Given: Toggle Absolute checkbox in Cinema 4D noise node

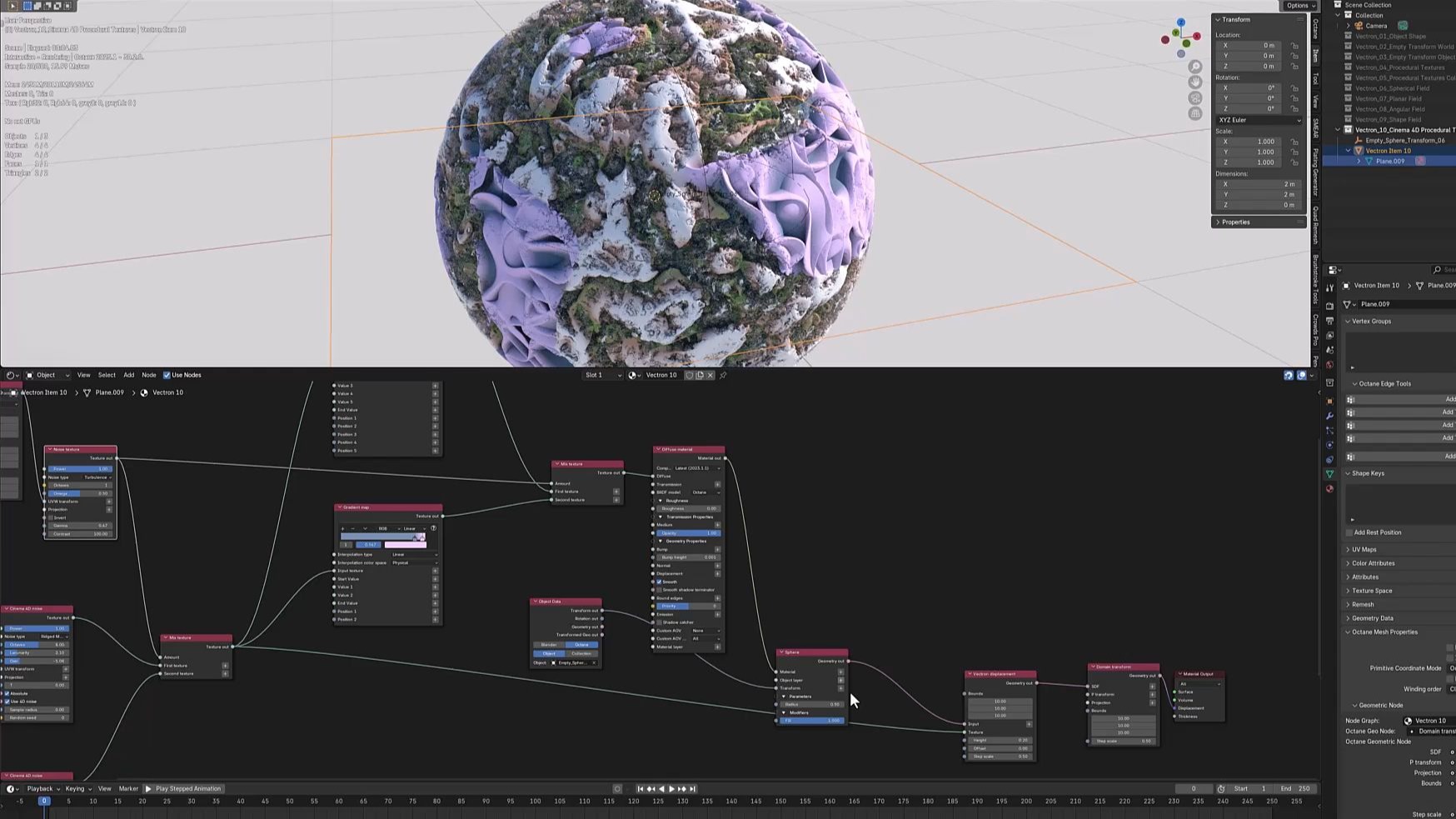Looking at the screenshot, I should point(7,693).
